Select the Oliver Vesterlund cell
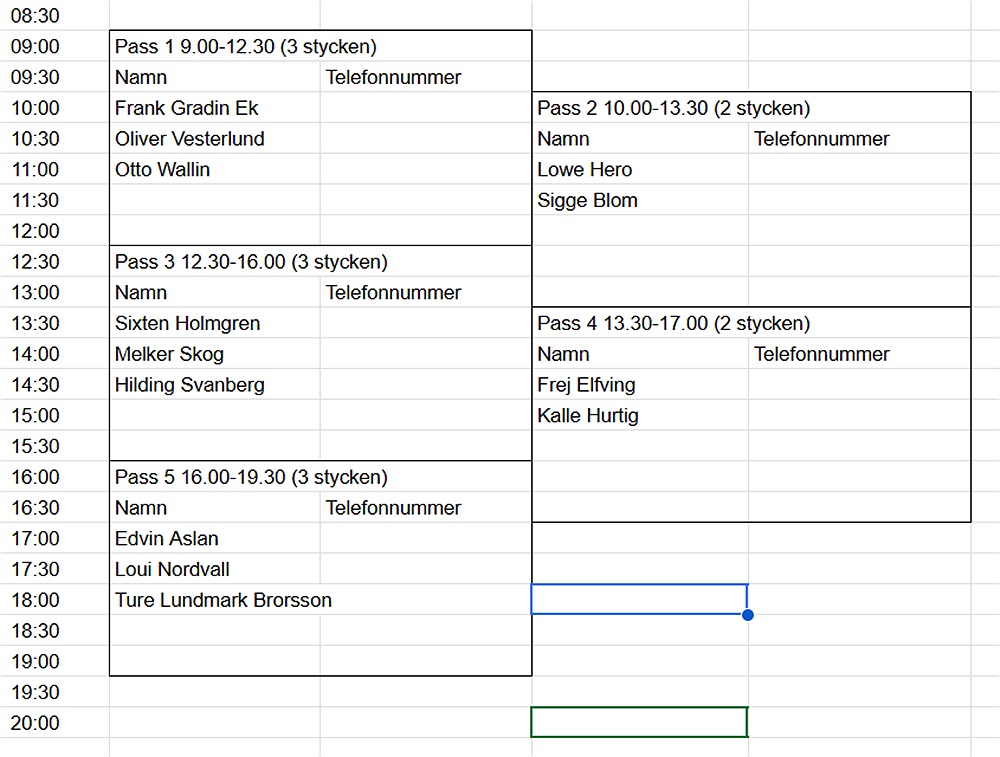Image resolution: width=1000 pixels, height=757 pixels. [190, 139]
